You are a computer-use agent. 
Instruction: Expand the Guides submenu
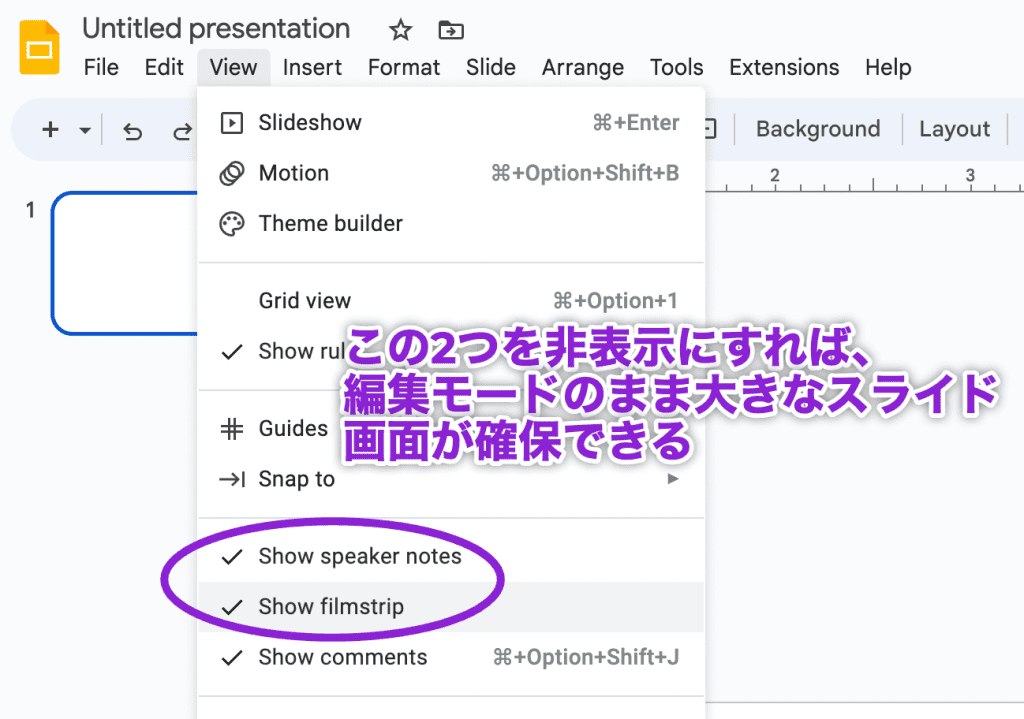pyautogui.click(x=292, y=428)
